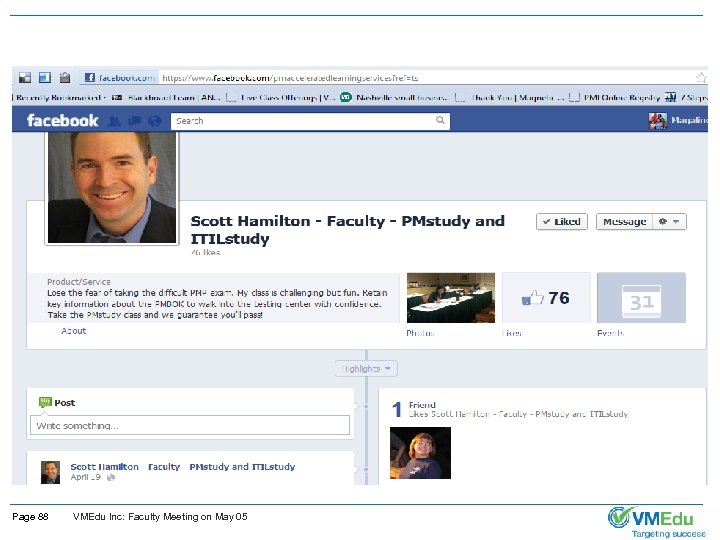Screen dimensions: 720x540
Task: Click the post public audience globe icon
Action: pos(111,478)
